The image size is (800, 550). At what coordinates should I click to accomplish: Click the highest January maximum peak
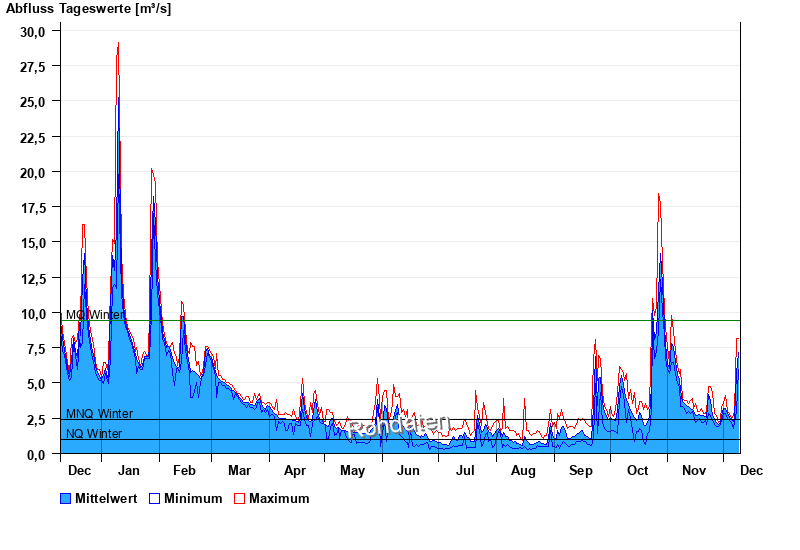click(118, 43)
